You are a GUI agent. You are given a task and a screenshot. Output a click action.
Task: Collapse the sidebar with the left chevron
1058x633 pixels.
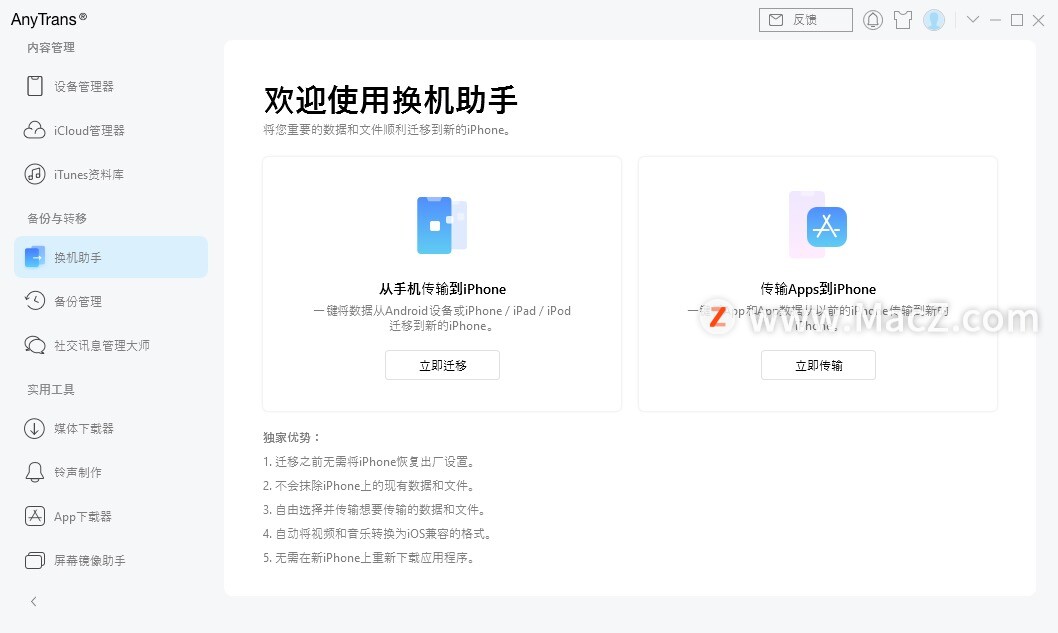pyautogui.click(x=34, y=601)
